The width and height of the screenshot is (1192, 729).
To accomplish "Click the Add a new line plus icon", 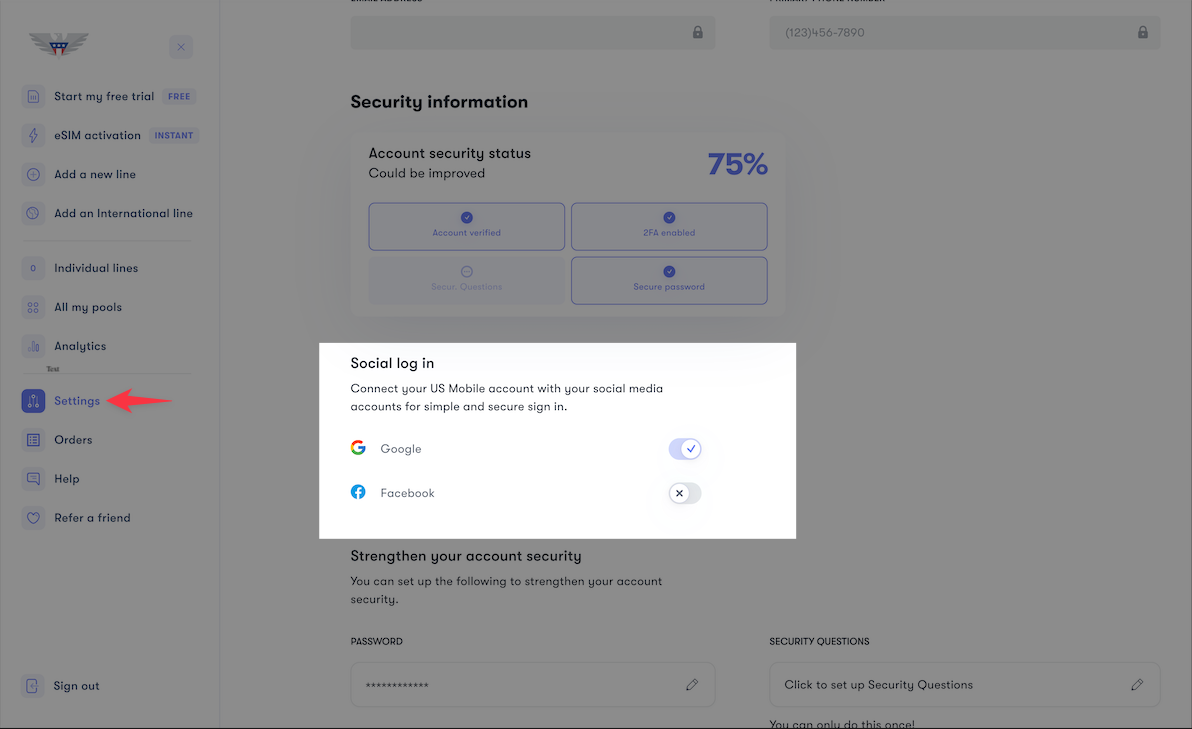I will coord(32,174).
